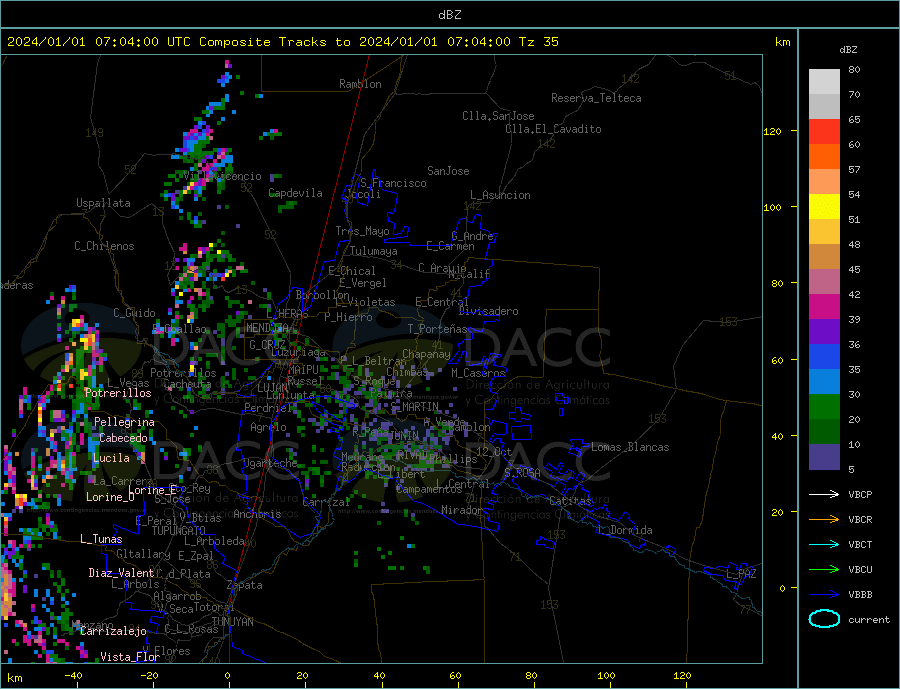Pick the yellow swatch between 54 and 51
Screen dimensions: 900x689
click(824, 207)
